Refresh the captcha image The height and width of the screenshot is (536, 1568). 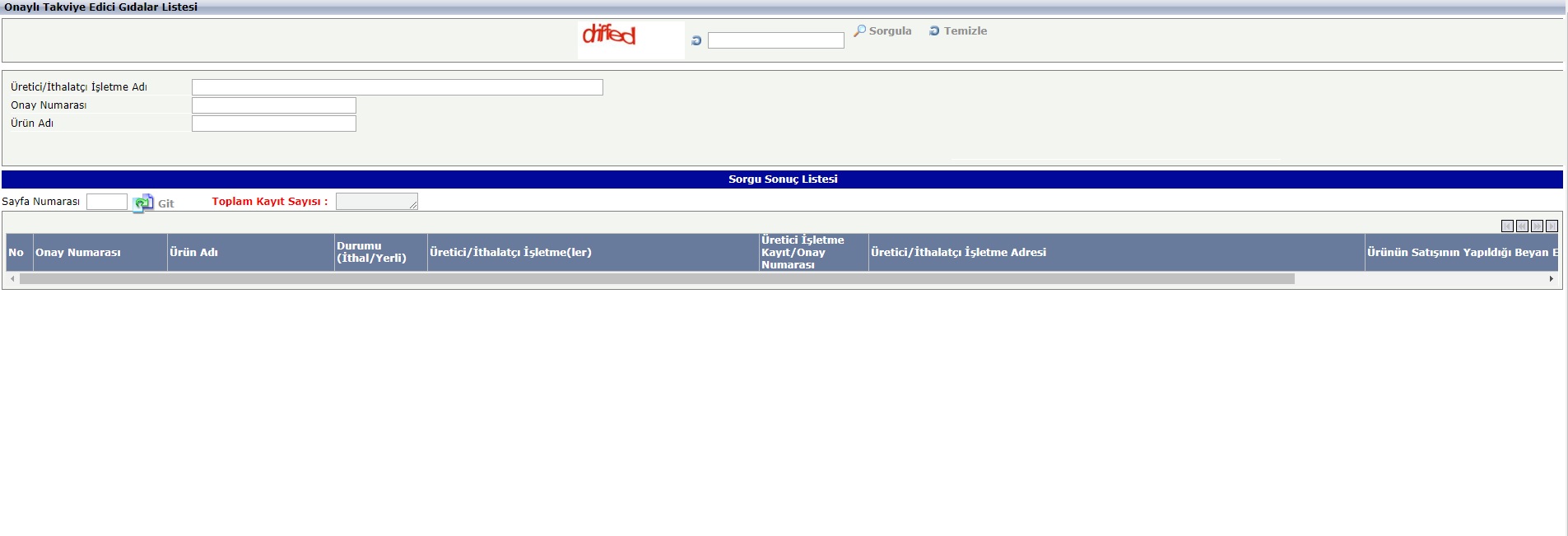pyautogui.click(x=696, y=40)
